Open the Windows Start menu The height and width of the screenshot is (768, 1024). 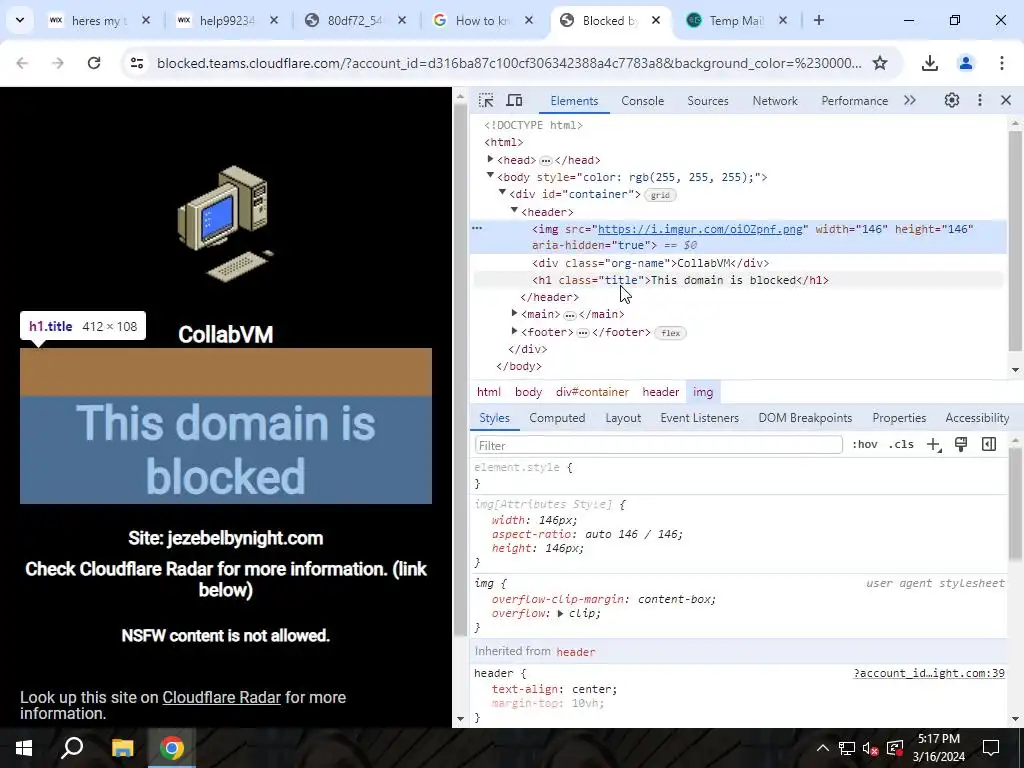point(24,748)
